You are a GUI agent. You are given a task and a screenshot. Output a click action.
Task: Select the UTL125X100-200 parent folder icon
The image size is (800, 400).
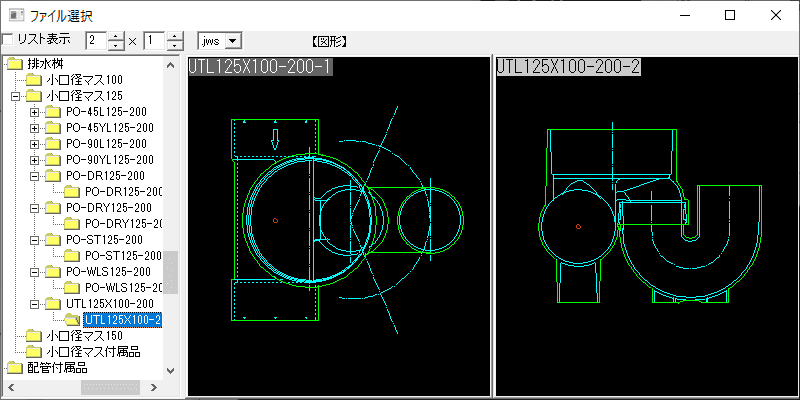[53, 304]
